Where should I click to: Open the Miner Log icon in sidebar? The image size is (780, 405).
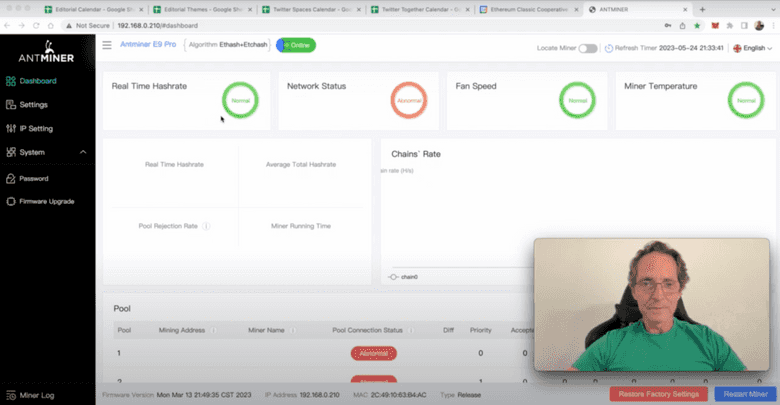11,396
